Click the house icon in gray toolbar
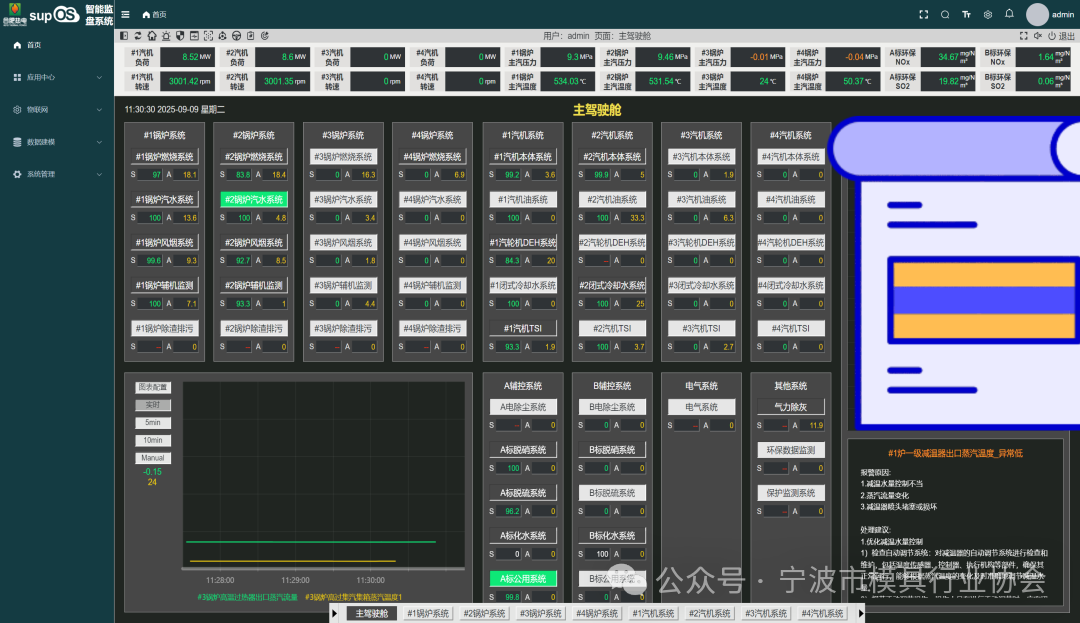This screenshot has width=1080, height=623. click(152, 36)
